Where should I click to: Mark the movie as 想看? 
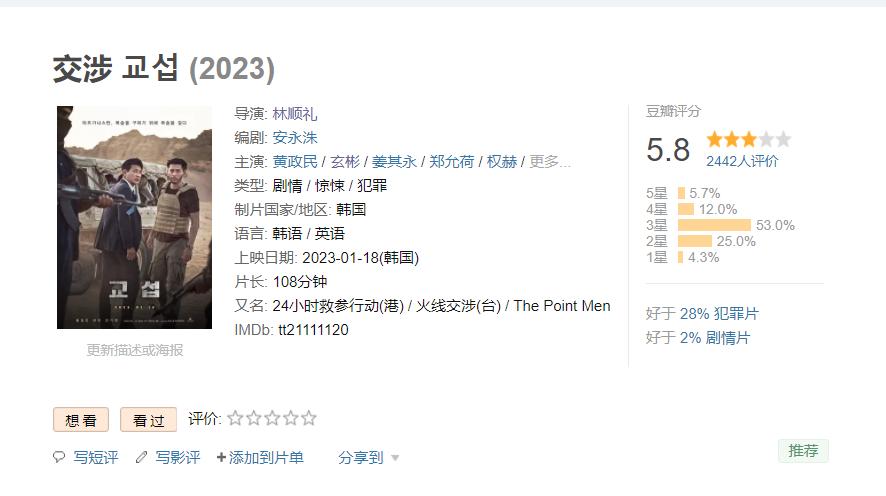click(81, 420)
